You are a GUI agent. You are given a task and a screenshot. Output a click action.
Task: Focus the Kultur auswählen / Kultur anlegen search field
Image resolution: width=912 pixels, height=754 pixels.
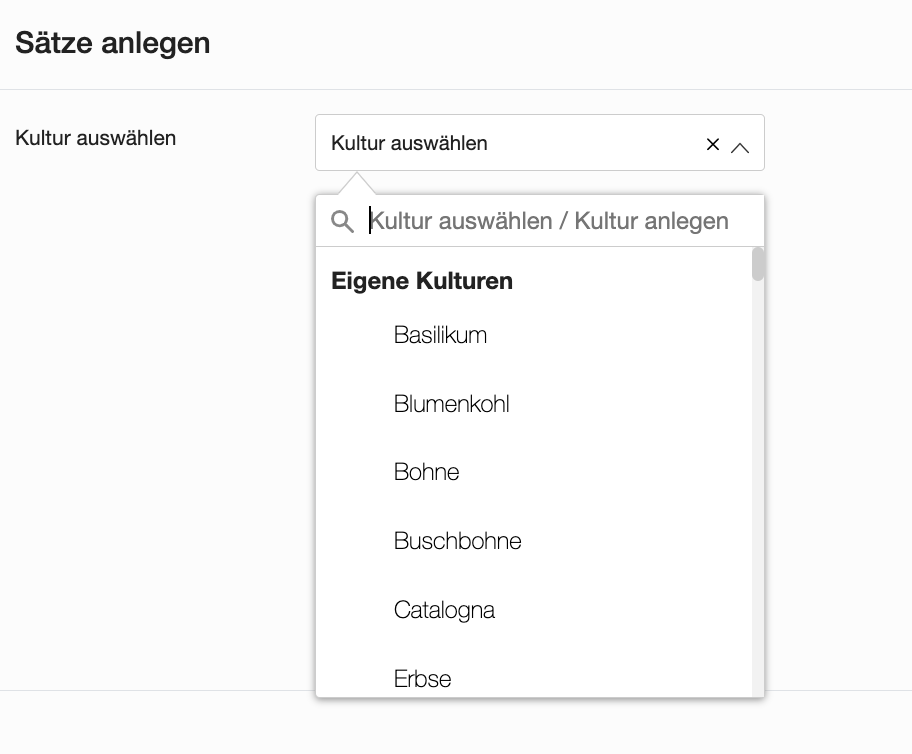click(x=560, y=221)
